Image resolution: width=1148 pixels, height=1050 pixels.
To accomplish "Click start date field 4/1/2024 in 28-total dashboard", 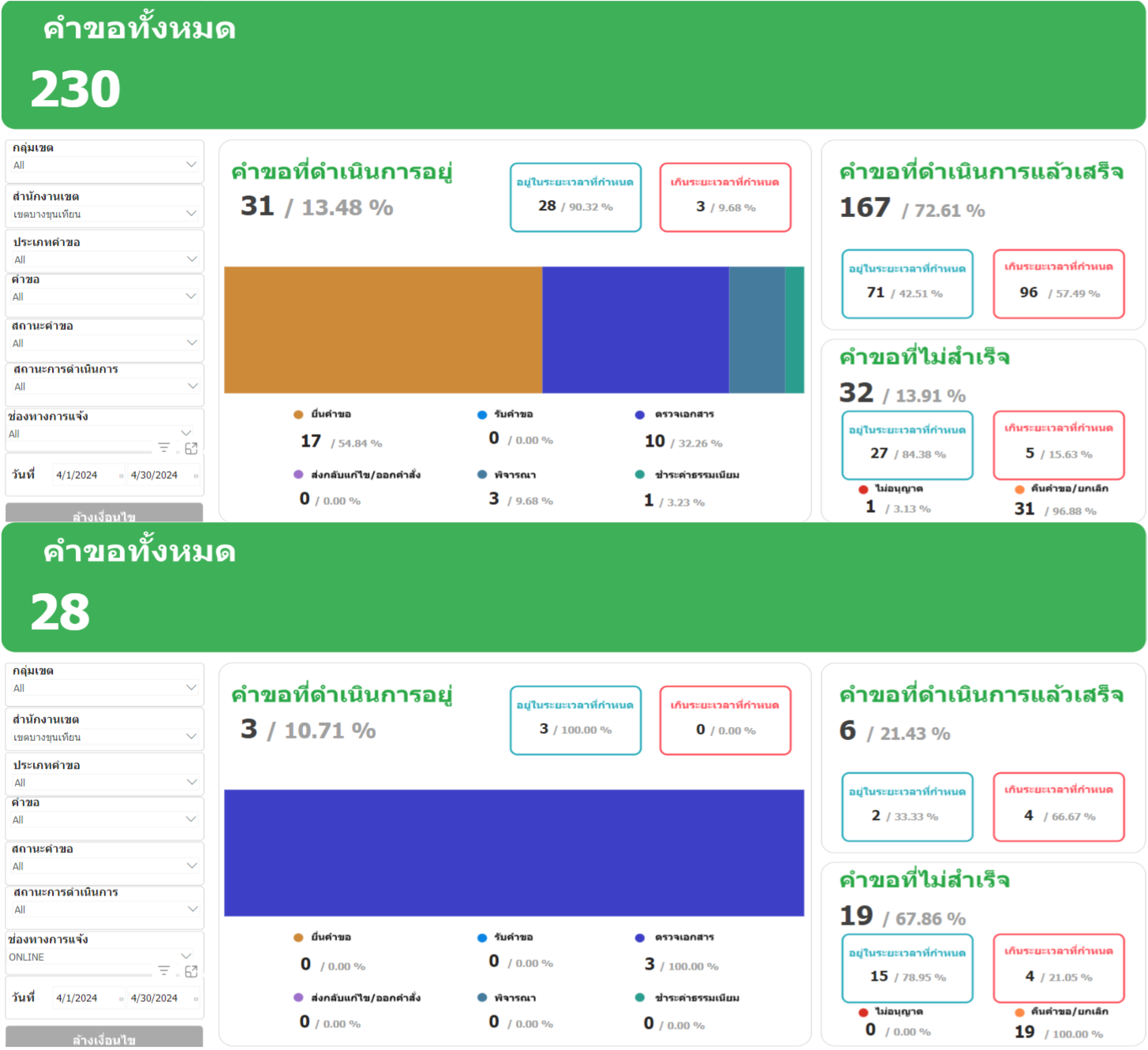I will pyautogui.click(x=85, y=998).
